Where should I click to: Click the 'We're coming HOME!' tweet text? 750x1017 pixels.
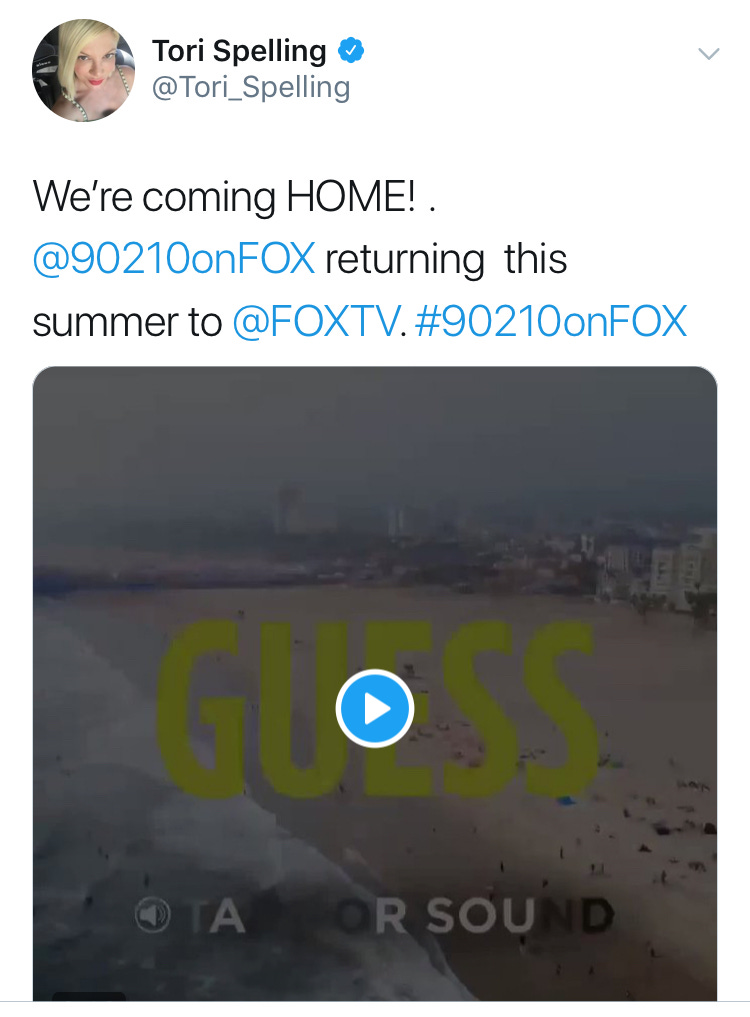(x=224, y=196)
